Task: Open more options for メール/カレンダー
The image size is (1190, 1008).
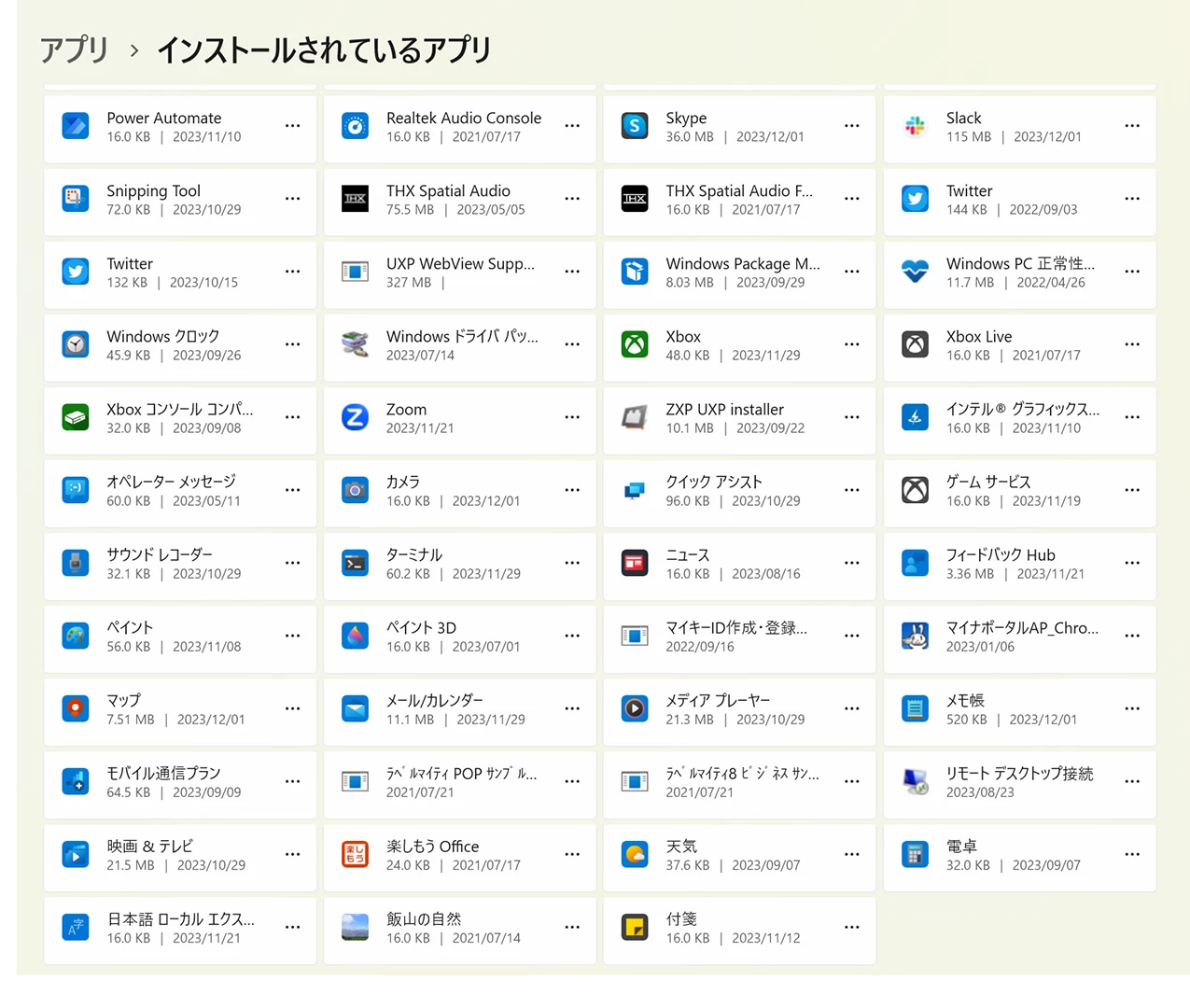Action: (572, 708)
